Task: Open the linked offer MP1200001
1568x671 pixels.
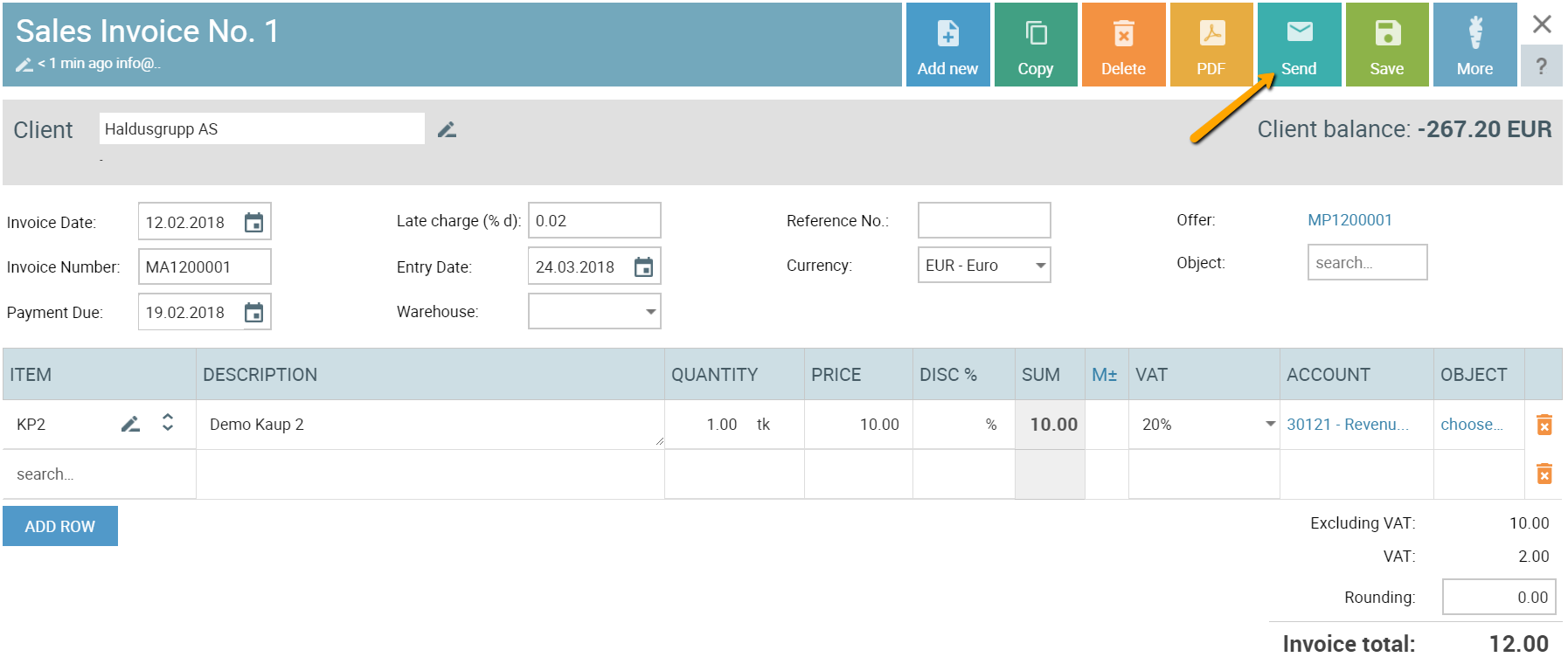Action: (1349, 220)
